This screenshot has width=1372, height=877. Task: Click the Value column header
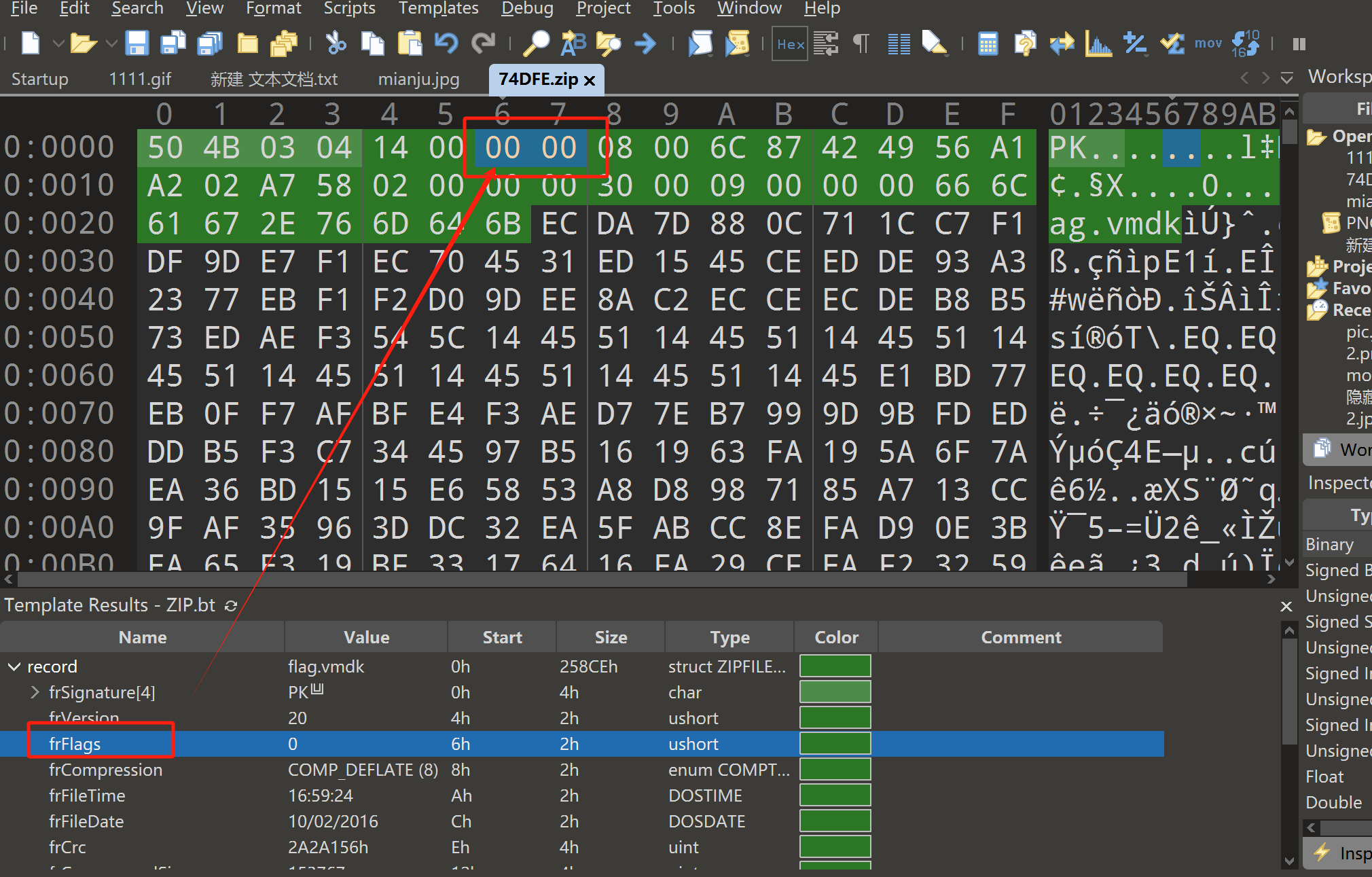pos(366,637)
